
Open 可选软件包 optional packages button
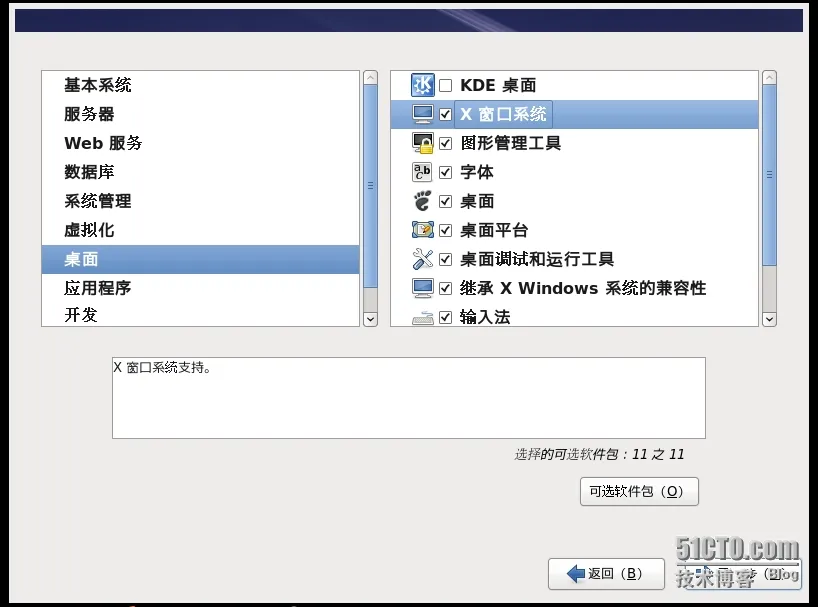(x=639, y=491)
